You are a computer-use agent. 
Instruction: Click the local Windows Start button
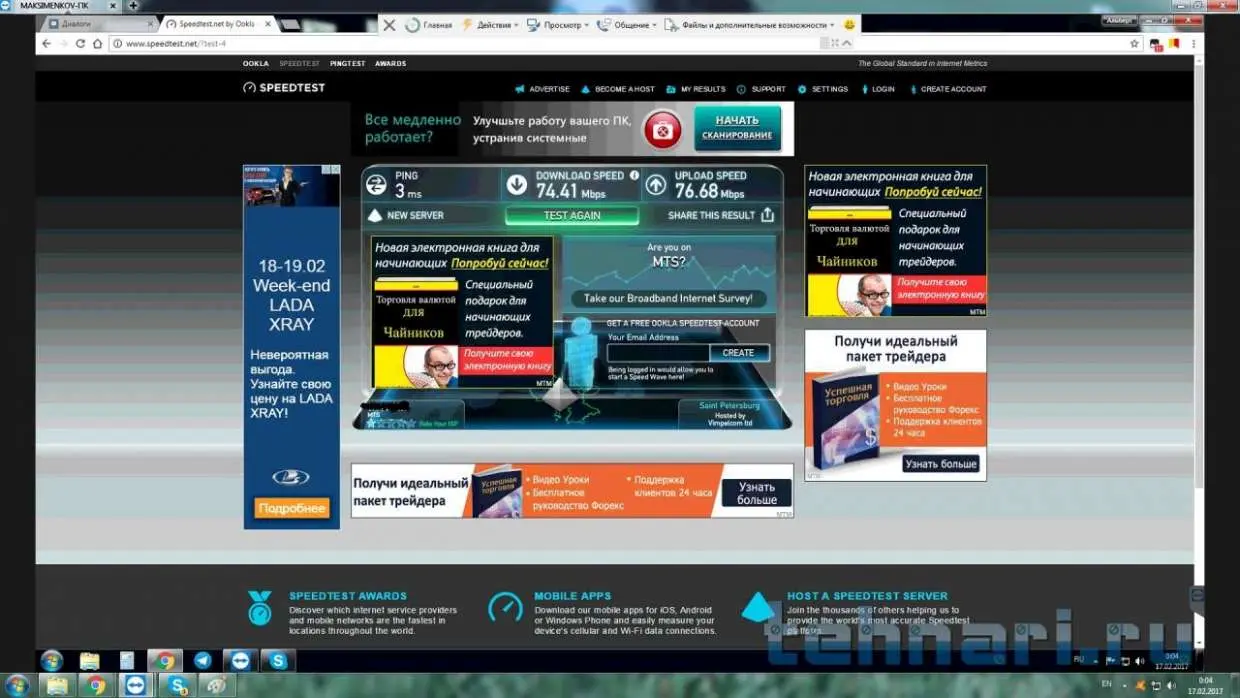point(17,685)
